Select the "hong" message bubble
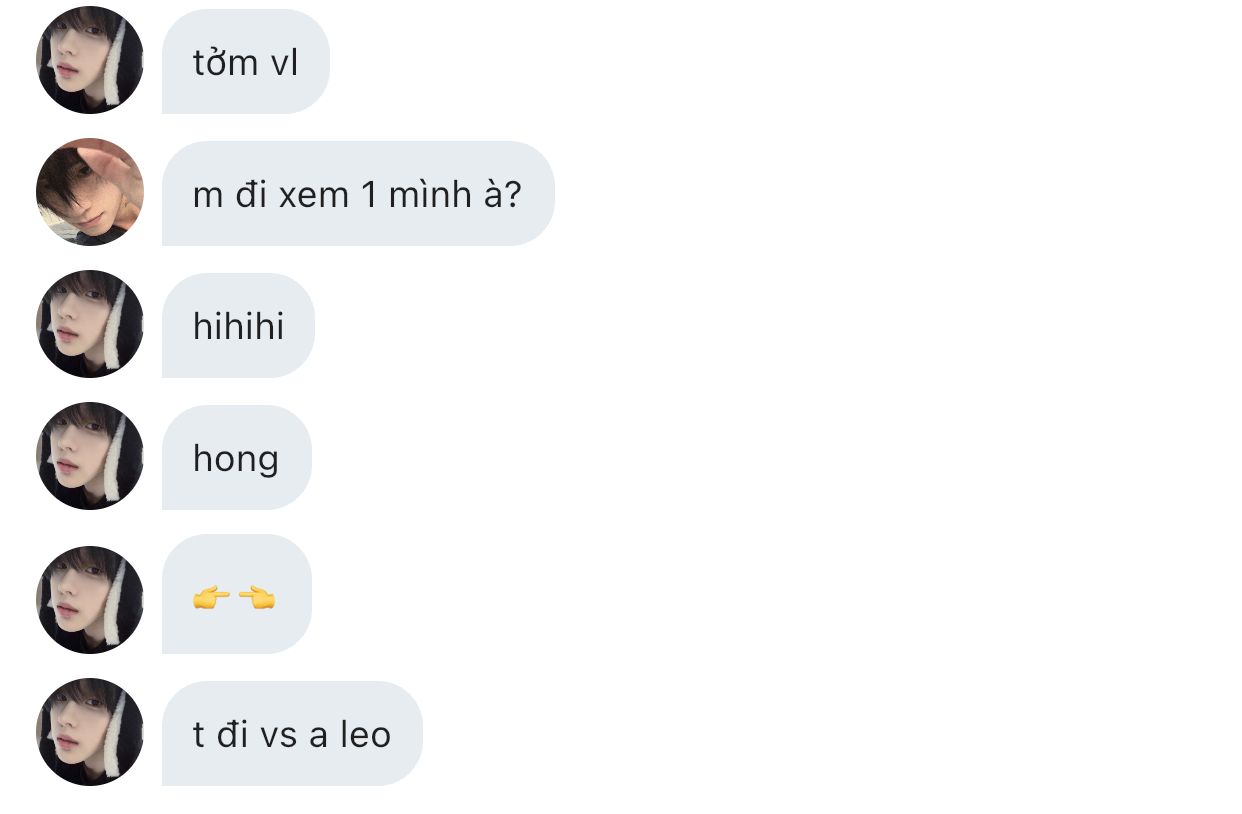This screenshot has height=814, width=1242. tap(236, 458)
